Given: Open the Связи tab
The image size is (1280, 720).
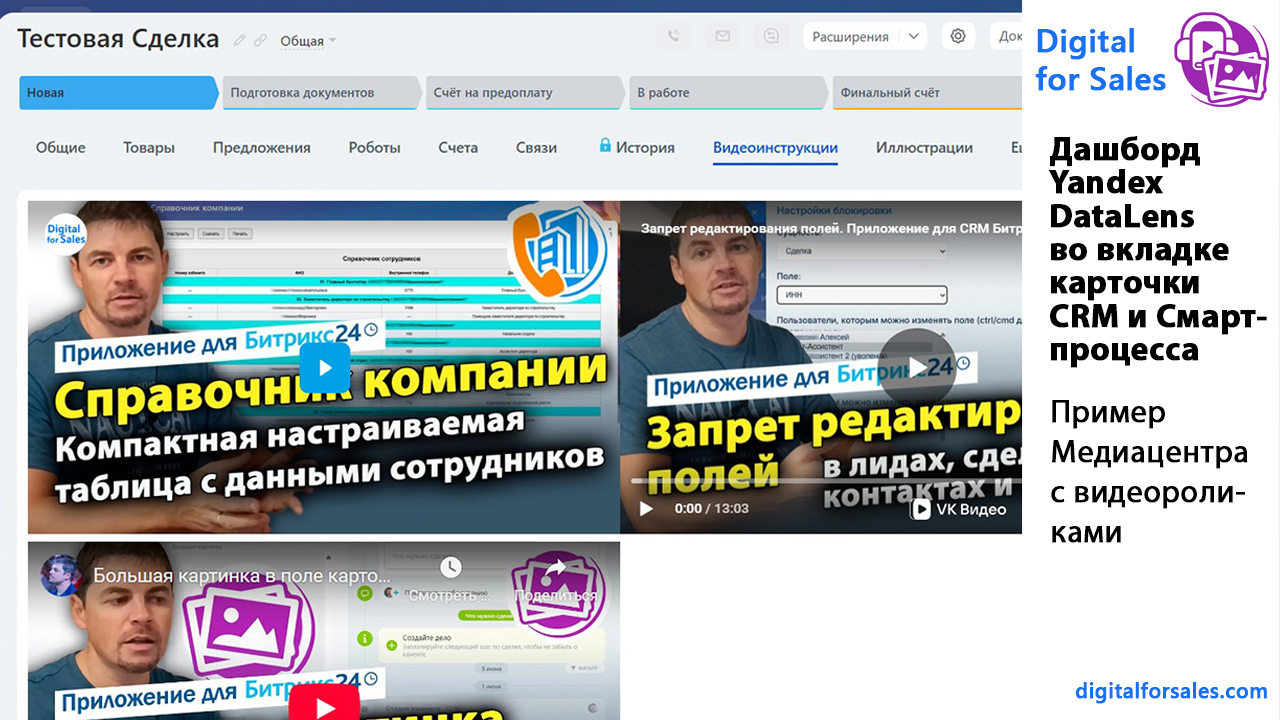Looking at the screenshot, I should [x=536, y=147].
